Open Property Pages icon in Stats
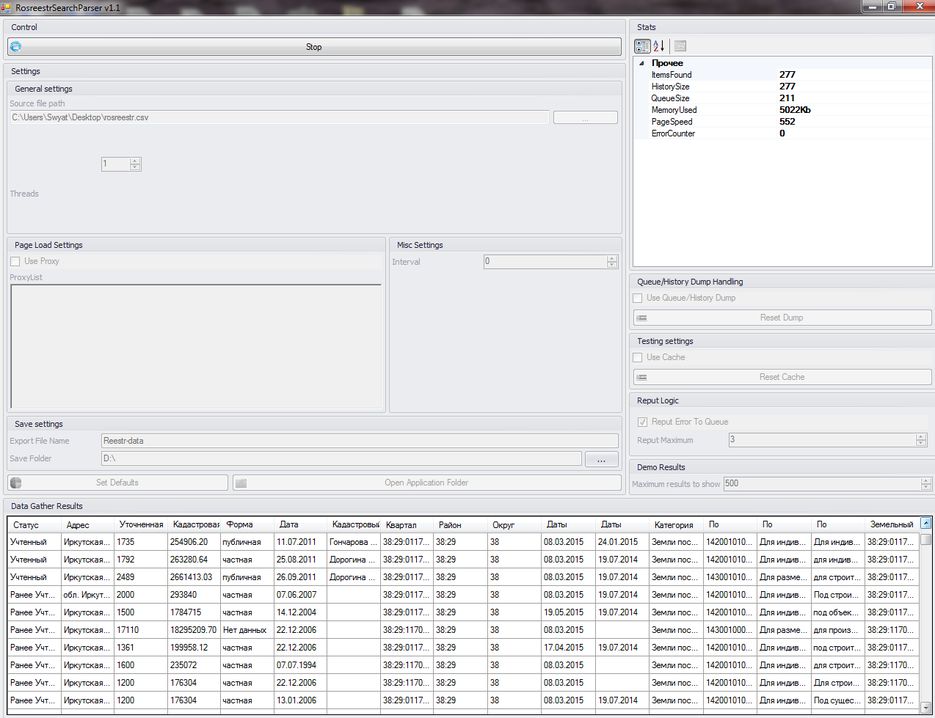 tap(680, 46)
